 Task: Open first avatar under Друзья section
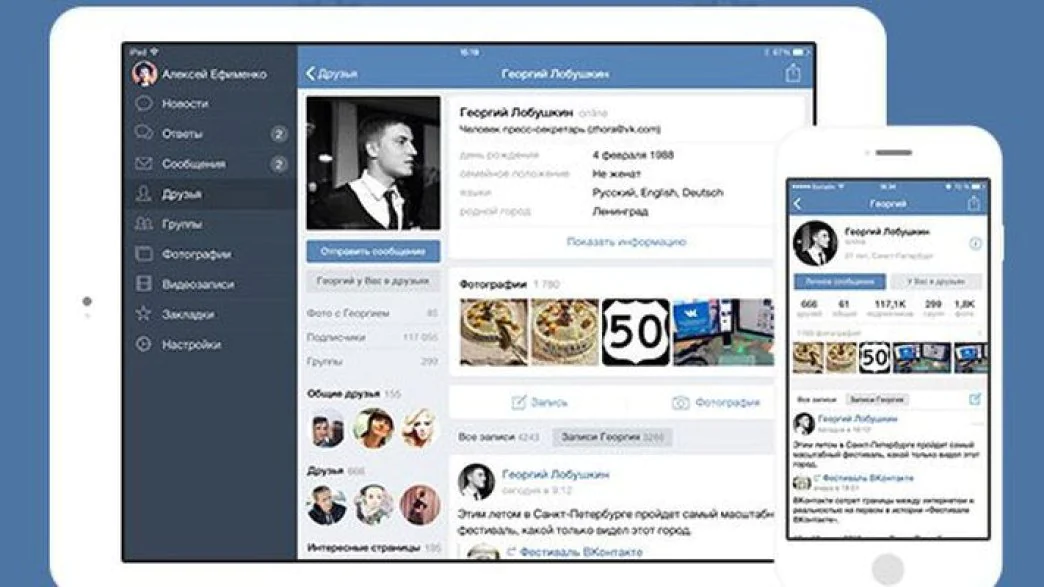coord(328,505)
